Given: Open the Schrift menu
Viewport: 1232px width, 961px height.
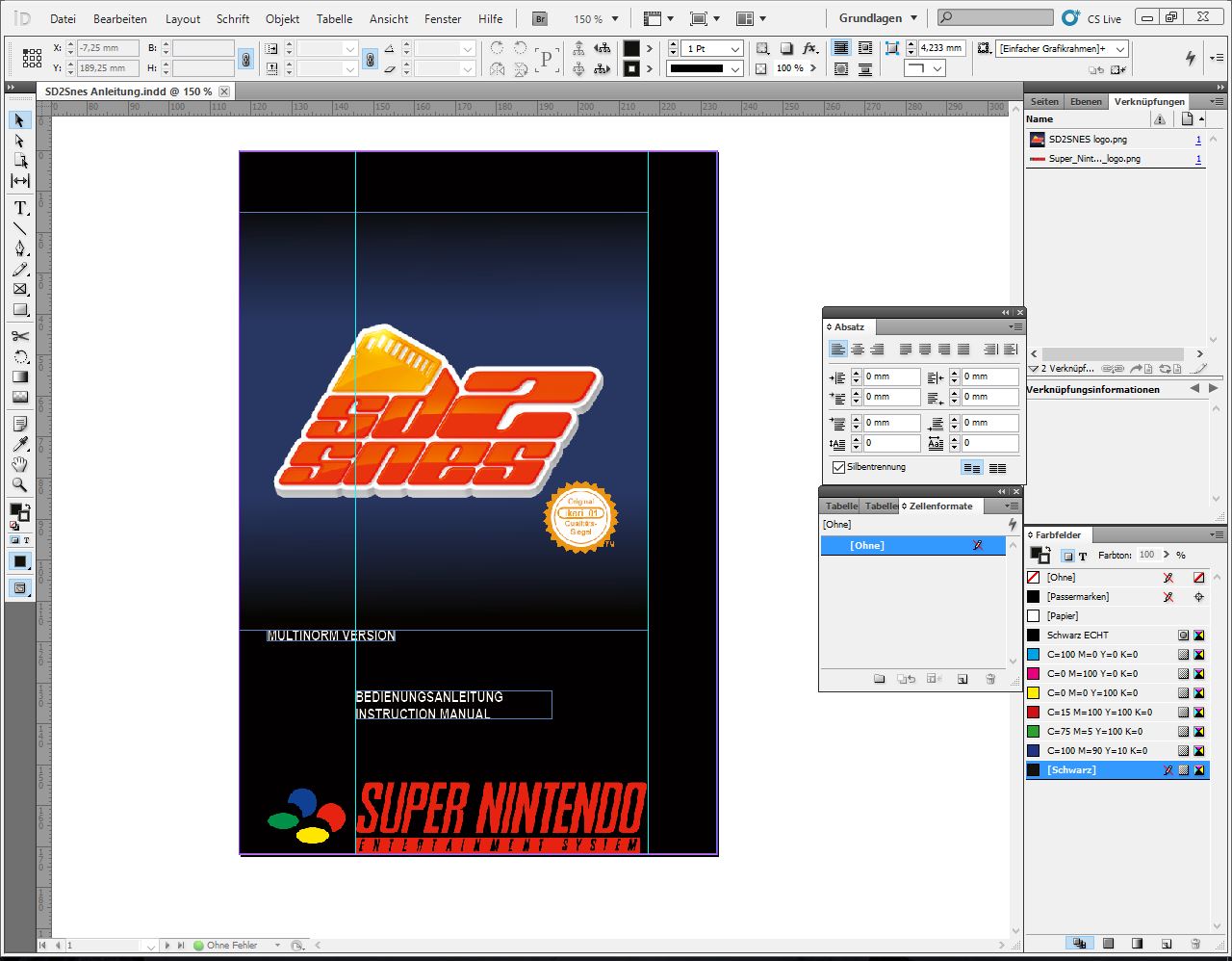Looking at the screenshot, I should click(x=233, y=18).
